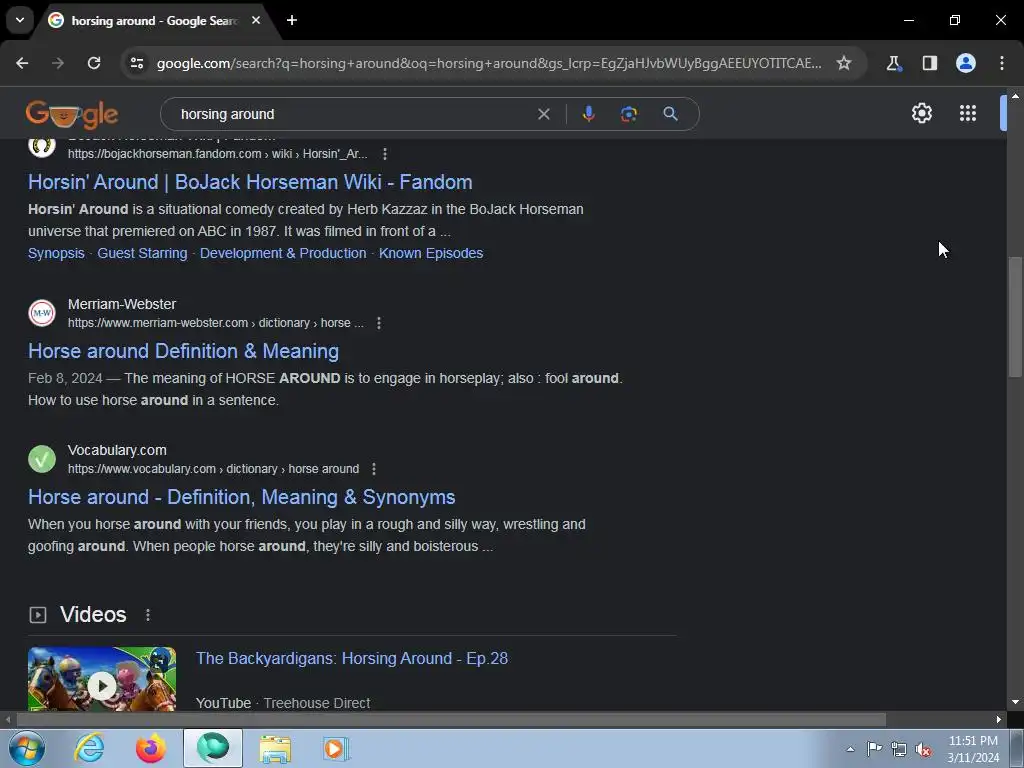Click the horizontal scroll right arrow

999,719
